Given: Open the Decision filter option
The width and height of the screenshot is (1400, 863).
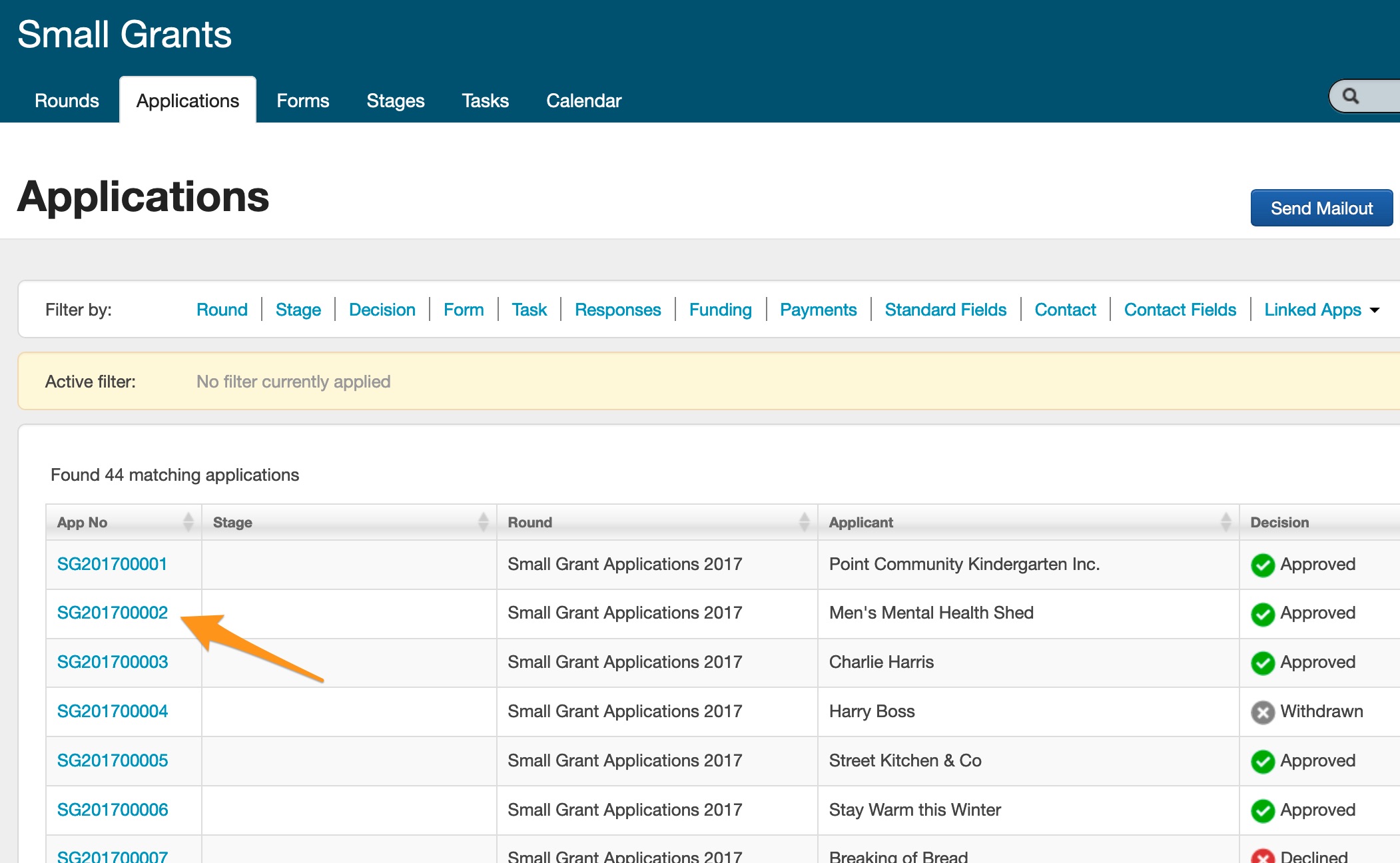Looking at the screenshot, I should pos(382,310).
